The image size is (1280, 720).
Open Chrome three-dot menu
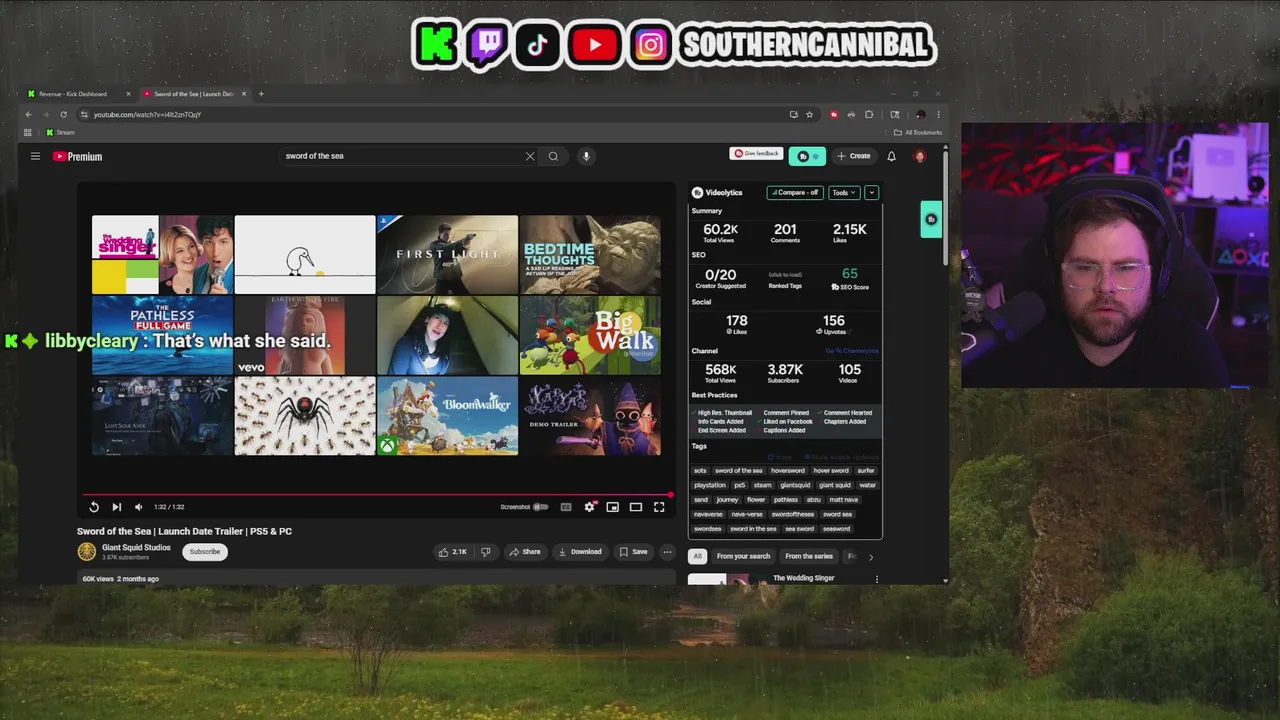point(938,115)
